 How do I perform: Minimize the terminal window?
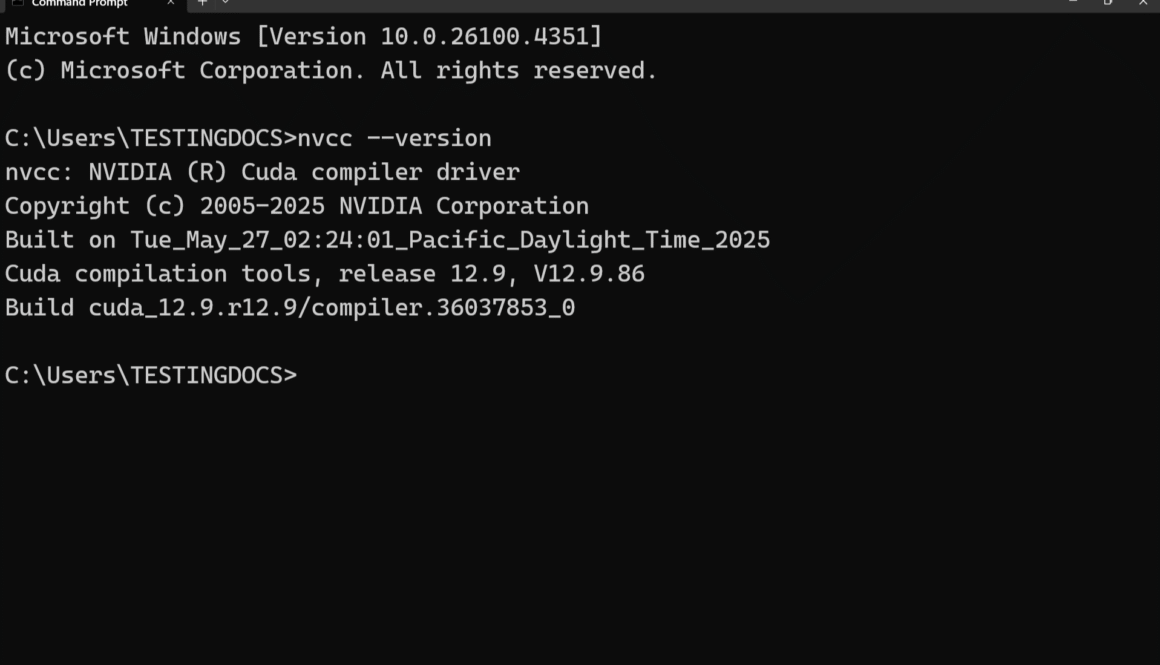(x=1073, y=4)
